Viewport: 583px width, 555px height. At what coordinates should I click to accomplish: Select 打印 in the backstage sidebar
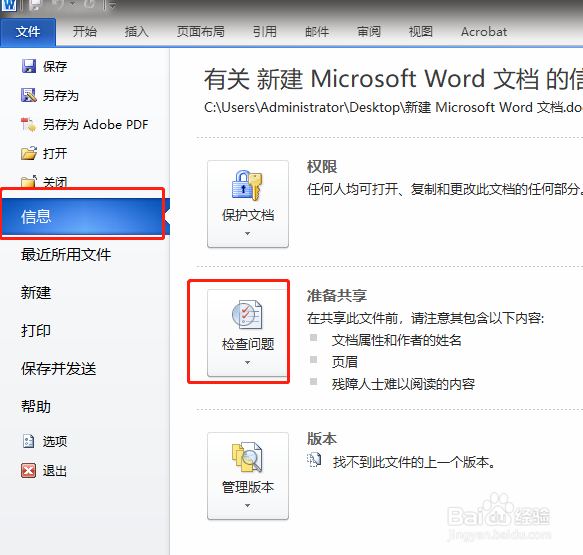pyautogui.click(x=36, y=330)
